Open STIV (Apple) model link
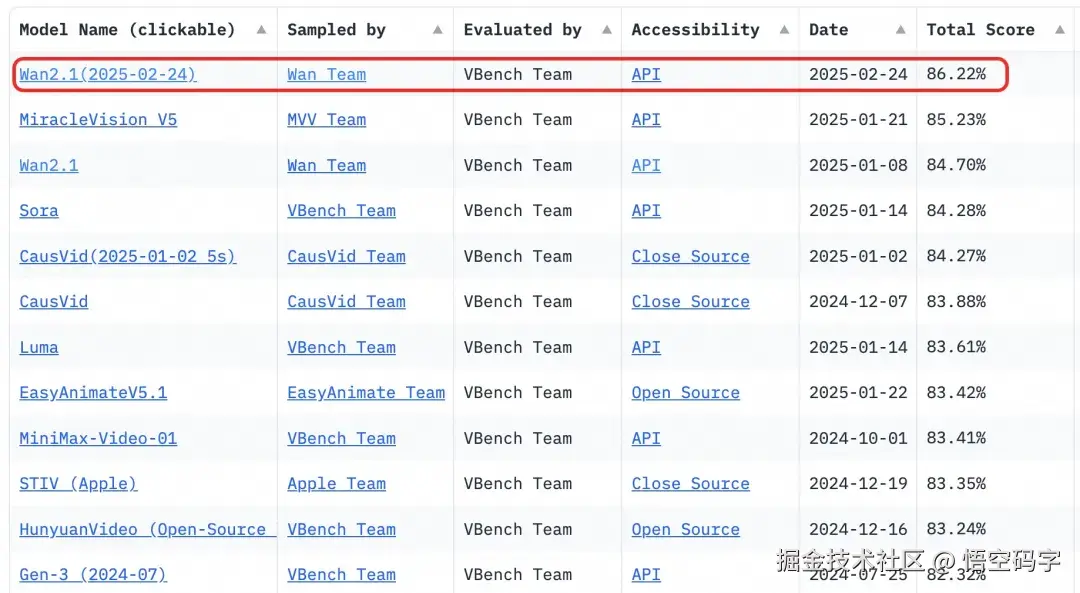This screenshot has height=593, width=1080. [x=78, y=483]
